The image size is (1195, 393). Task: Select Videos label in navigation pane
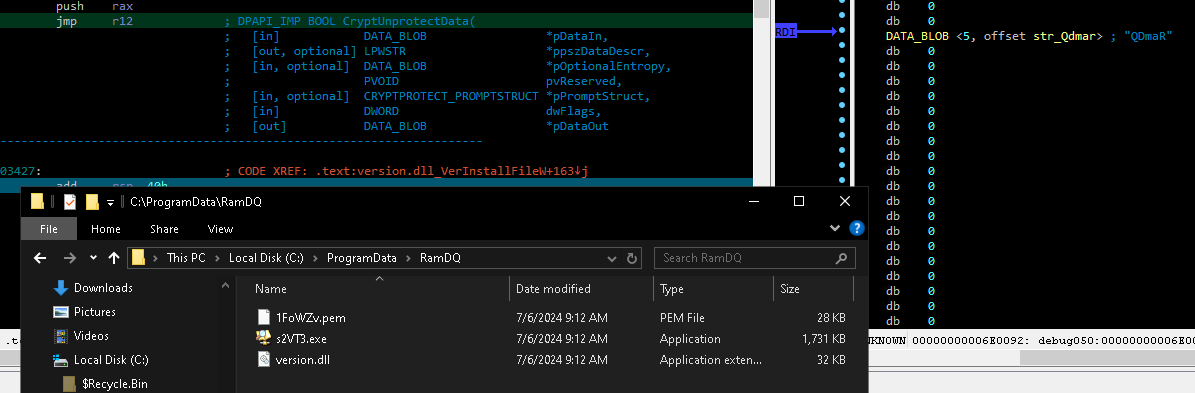[91, 336]
